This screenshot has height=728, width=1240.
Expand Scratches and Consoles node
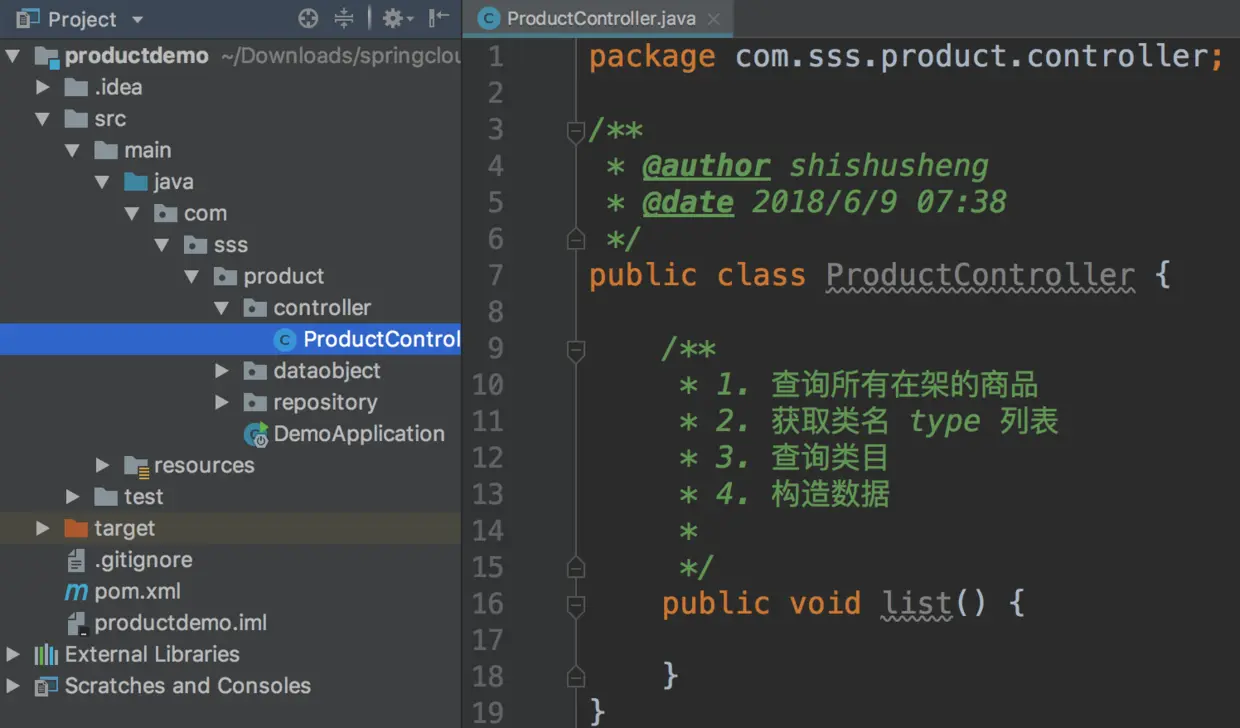click(13, 686)
